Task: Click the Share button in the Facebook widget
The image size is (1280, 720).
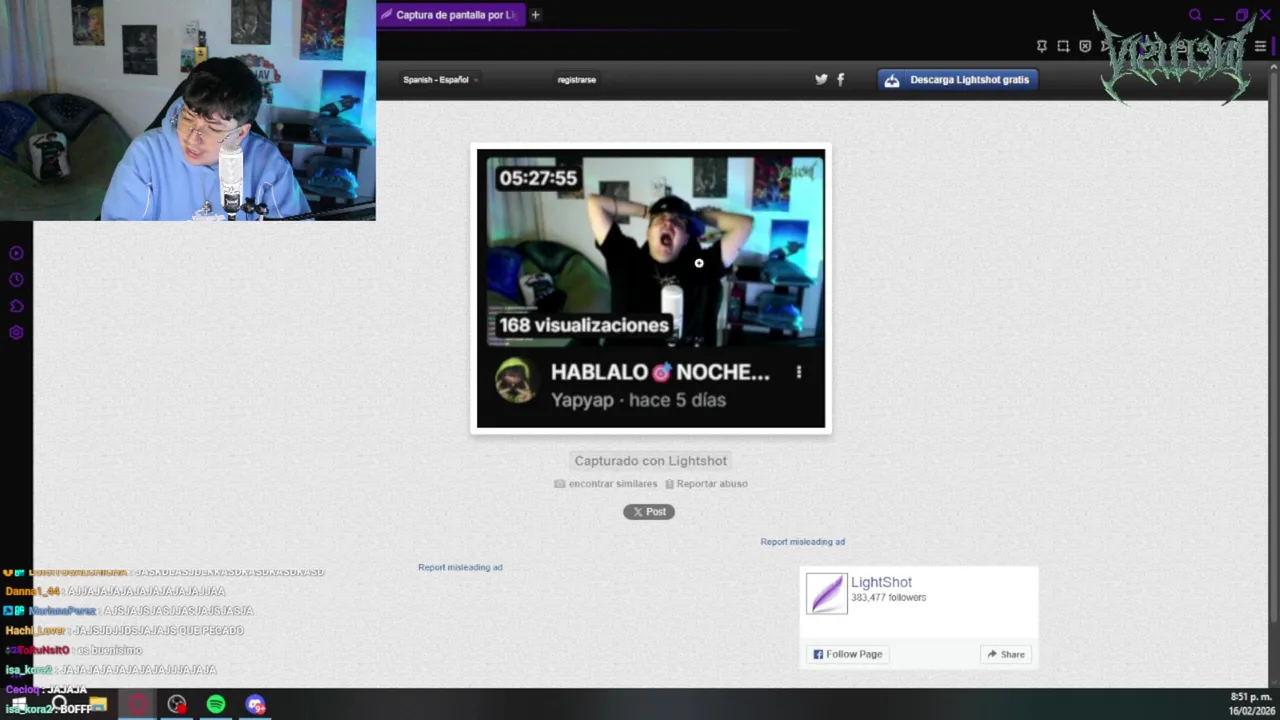Action: click(x=1006, y=654)
